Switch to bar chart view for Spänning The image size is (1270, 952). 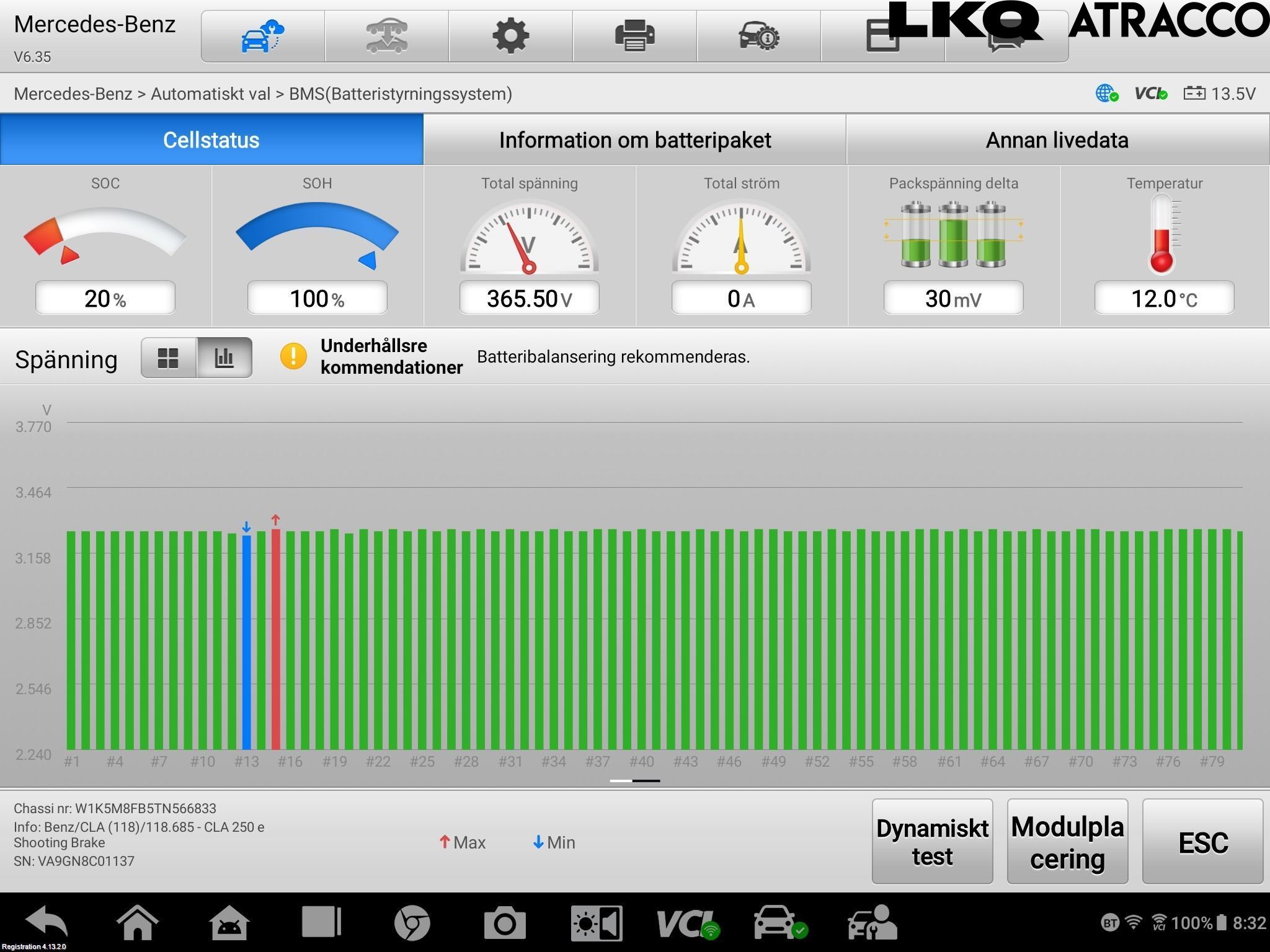click(224, 358)
